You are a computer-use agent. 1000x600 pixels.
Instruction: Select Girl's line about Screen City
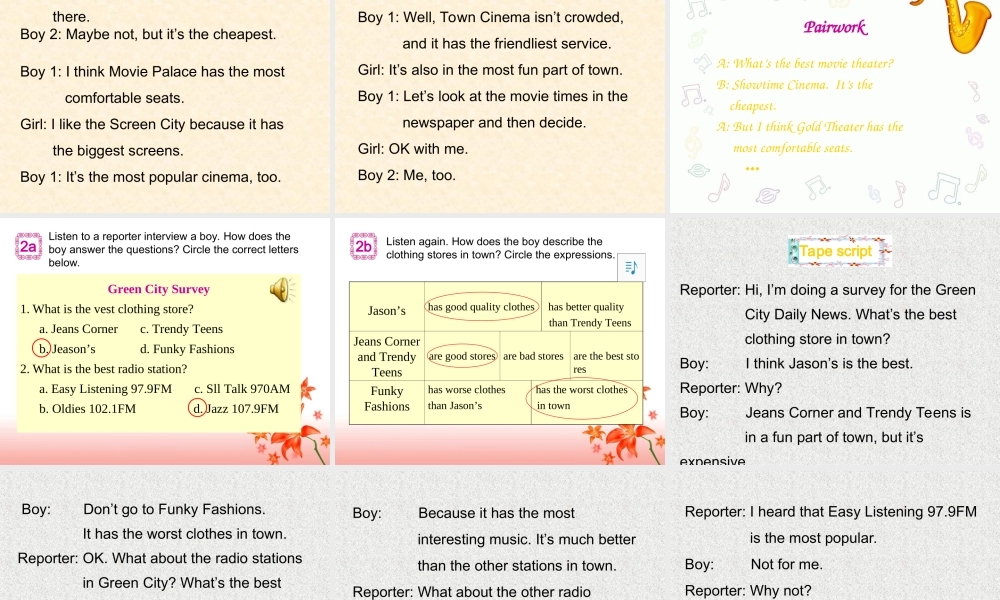[x=152, y=138]
